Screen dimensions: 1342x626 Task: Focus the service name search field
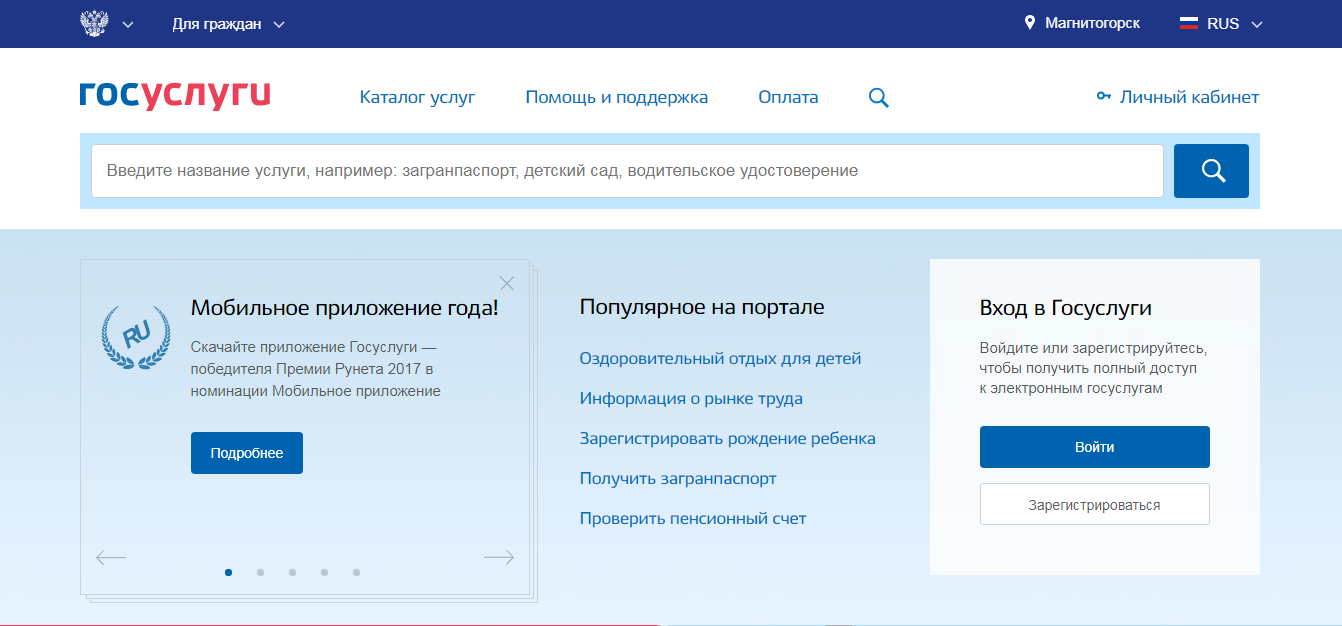pyautogui.click(x=627, y=171)
